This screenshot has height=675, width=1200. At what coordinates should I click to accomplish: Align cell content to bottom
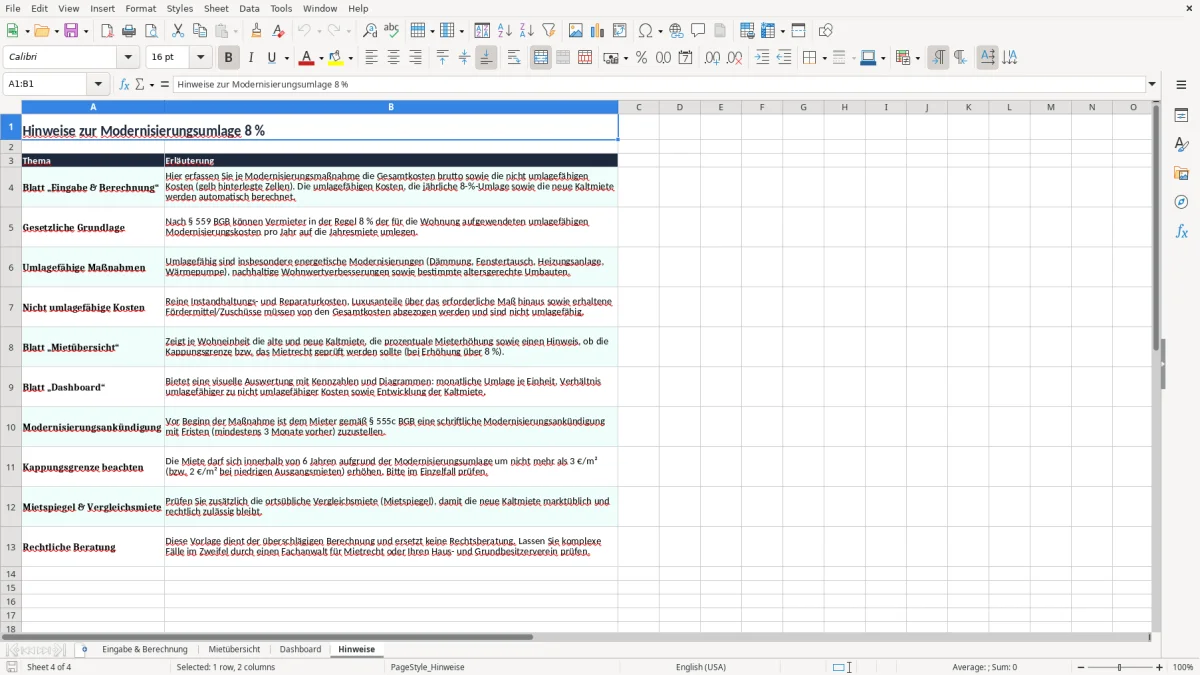(486, 58)
